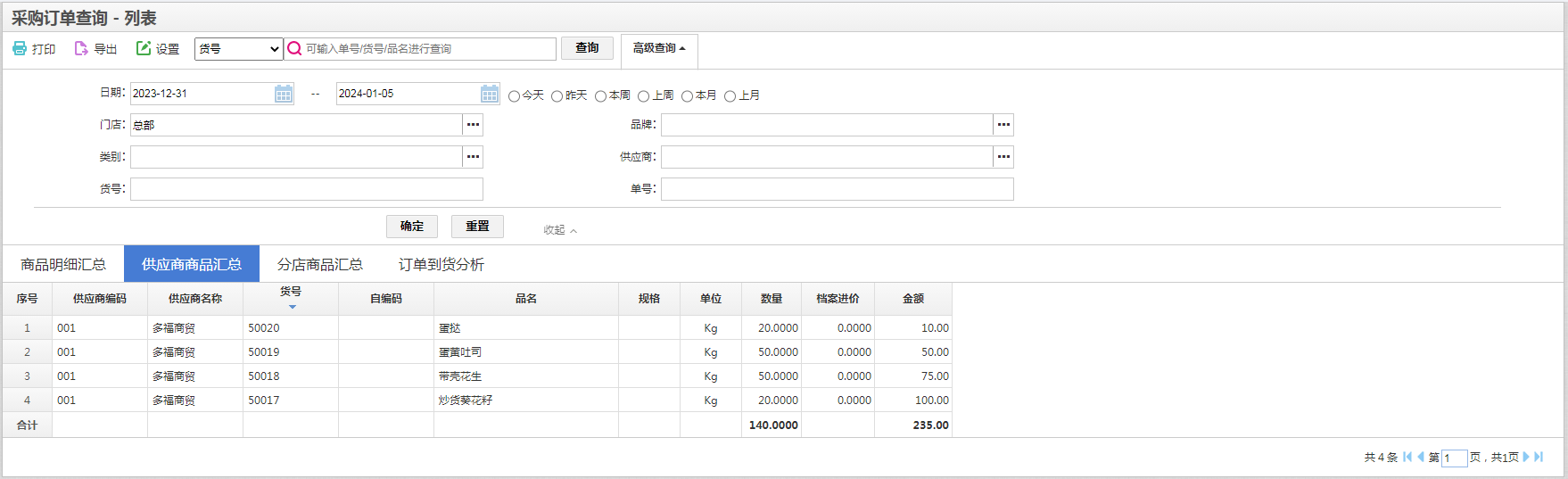
Task: Click the 查询 search button
Action: coord(587,48)
